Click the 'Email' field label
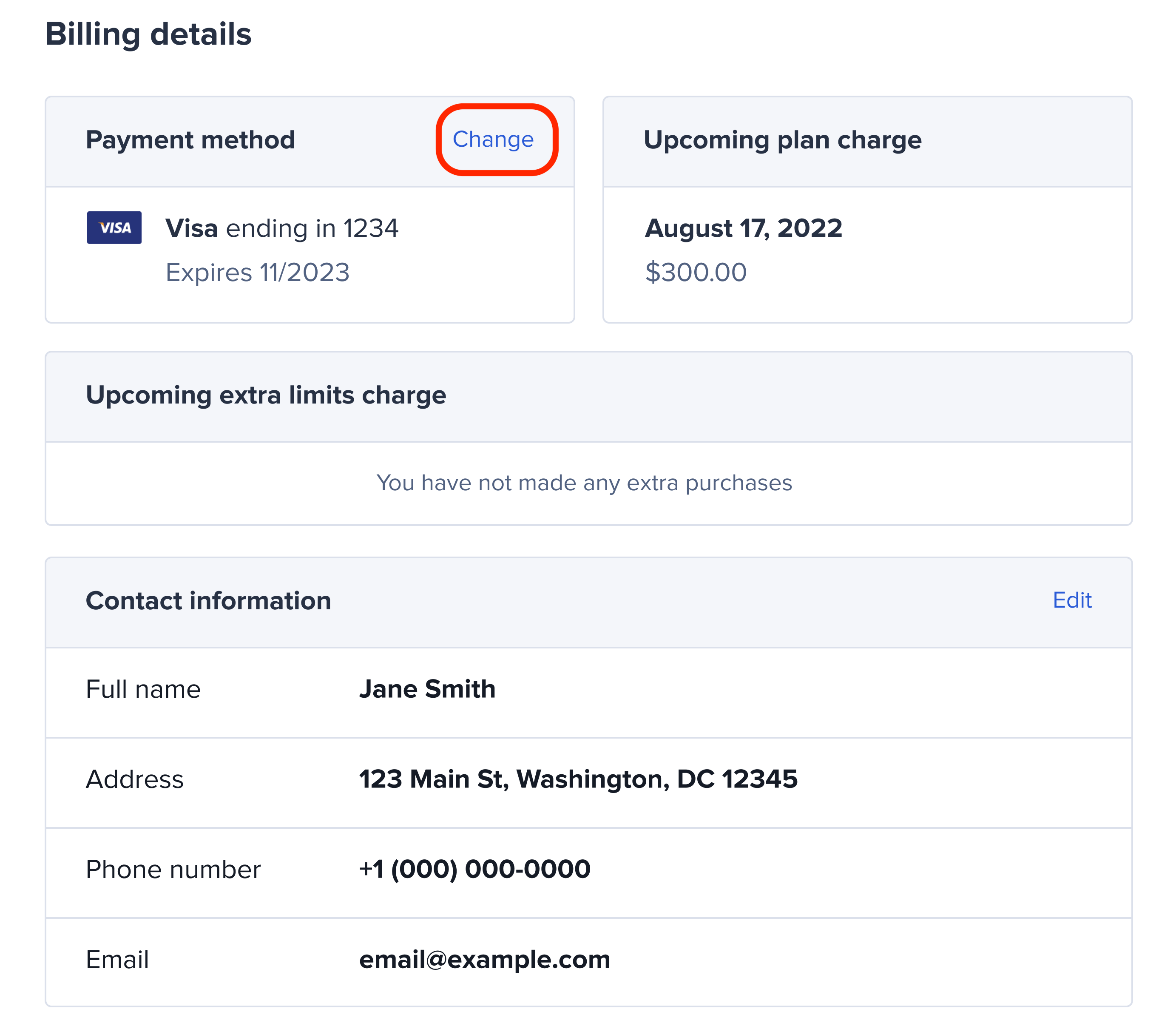The height and width of the screenshot is (1029, 1176). tap(118, 960)
